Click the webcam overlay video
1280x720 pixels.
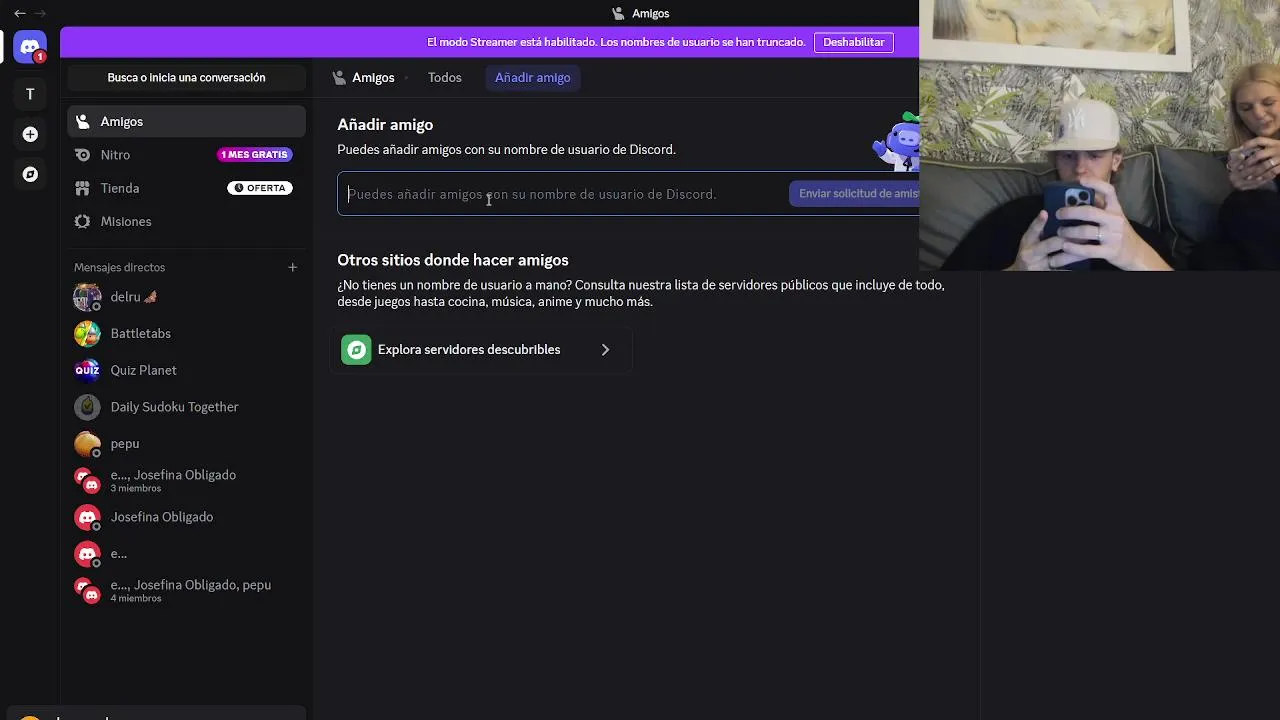[1099, 135]
